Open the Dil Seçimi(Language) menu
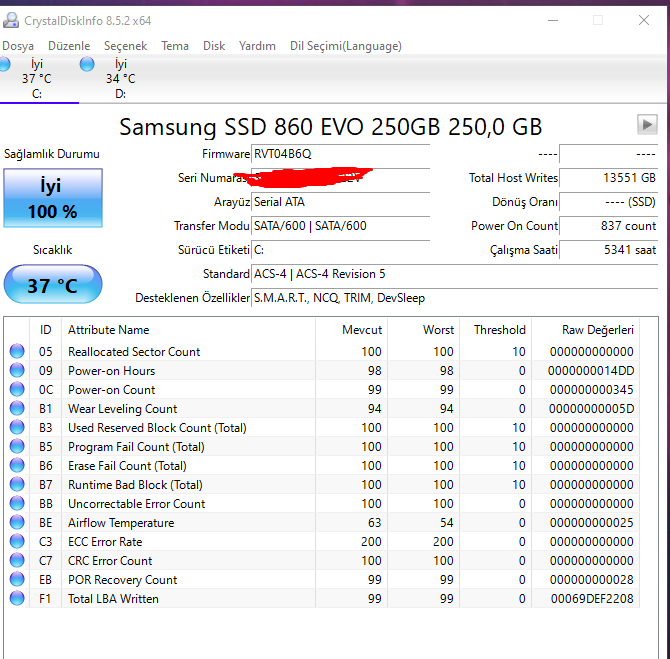Screen dimensions: 670x659 tap(346, 46)
